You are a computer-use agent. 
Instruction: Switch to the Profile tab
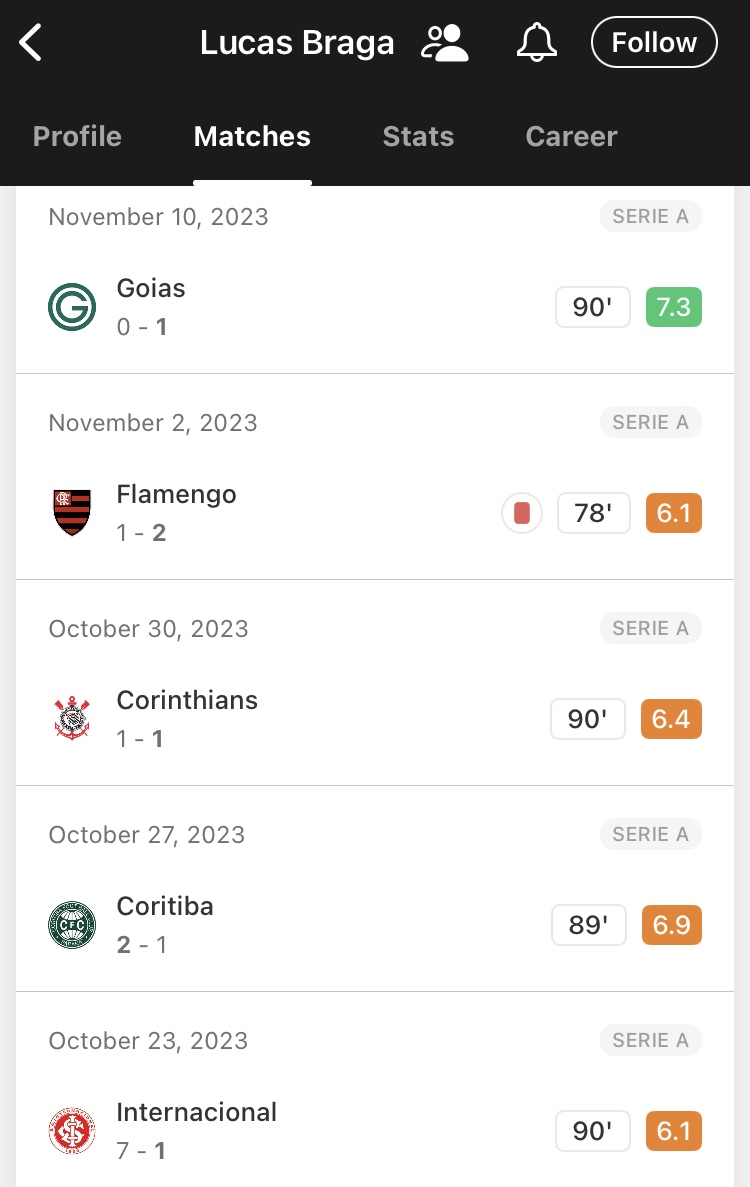[x=77, y=136]
